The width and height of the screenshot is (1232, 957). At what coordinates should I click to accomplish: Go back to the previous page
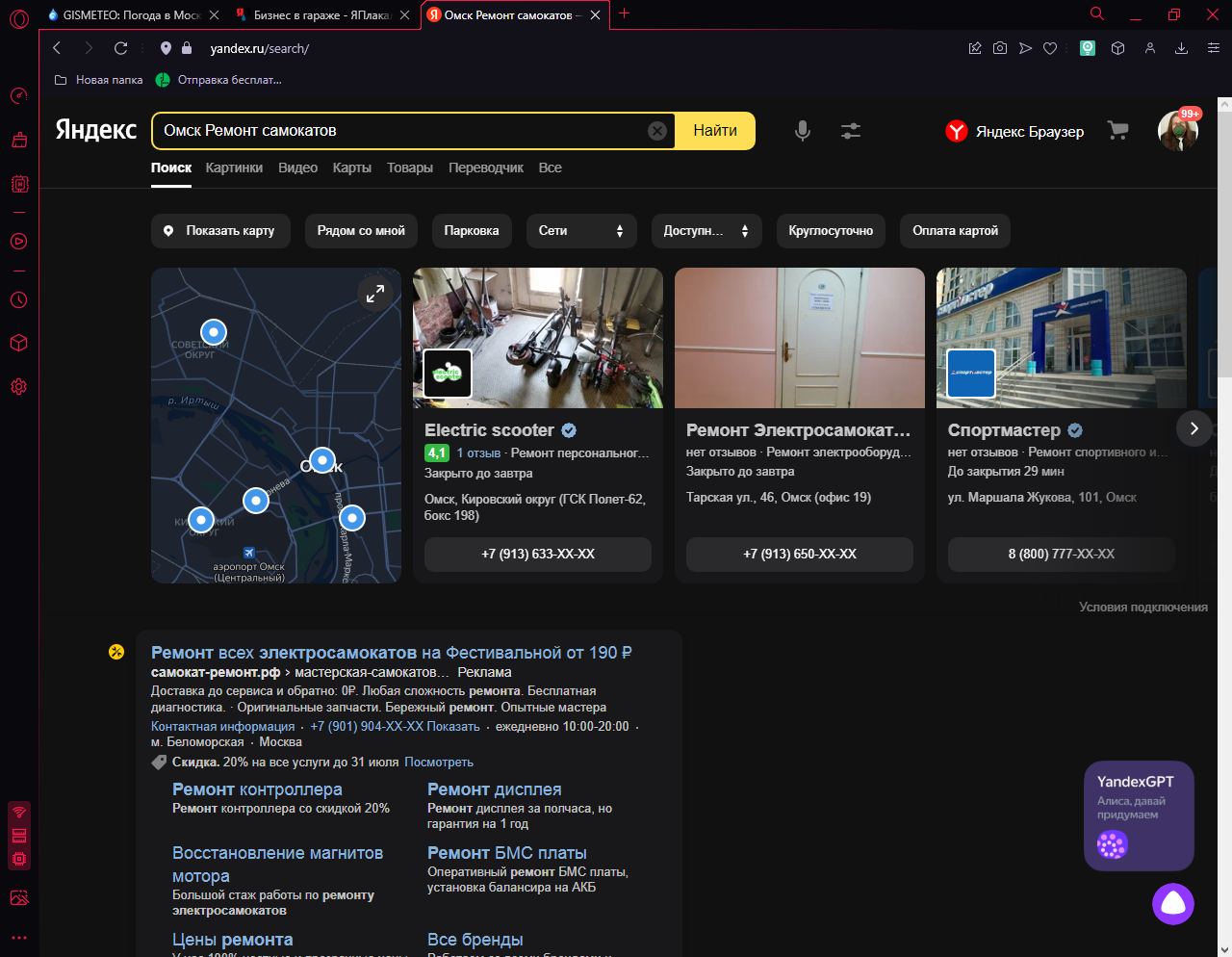57,48
